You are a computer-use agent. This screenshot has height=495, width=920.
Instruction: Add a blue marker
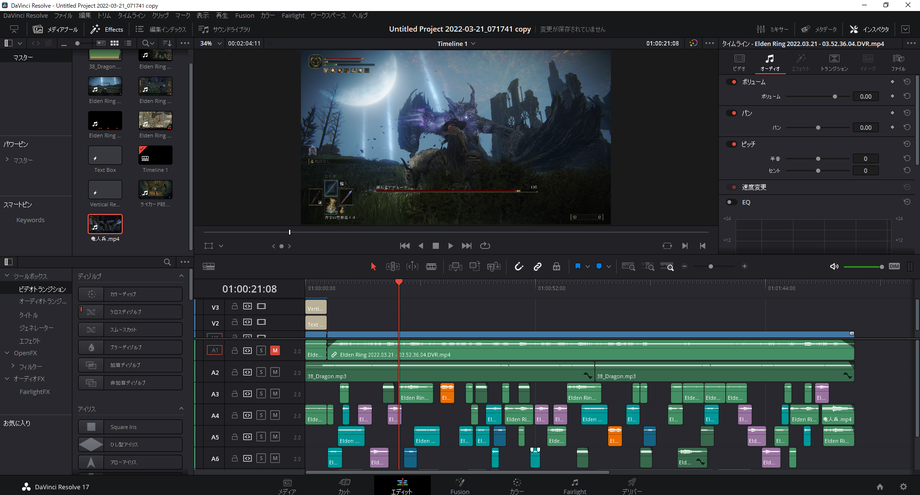(x=599, y=266)
